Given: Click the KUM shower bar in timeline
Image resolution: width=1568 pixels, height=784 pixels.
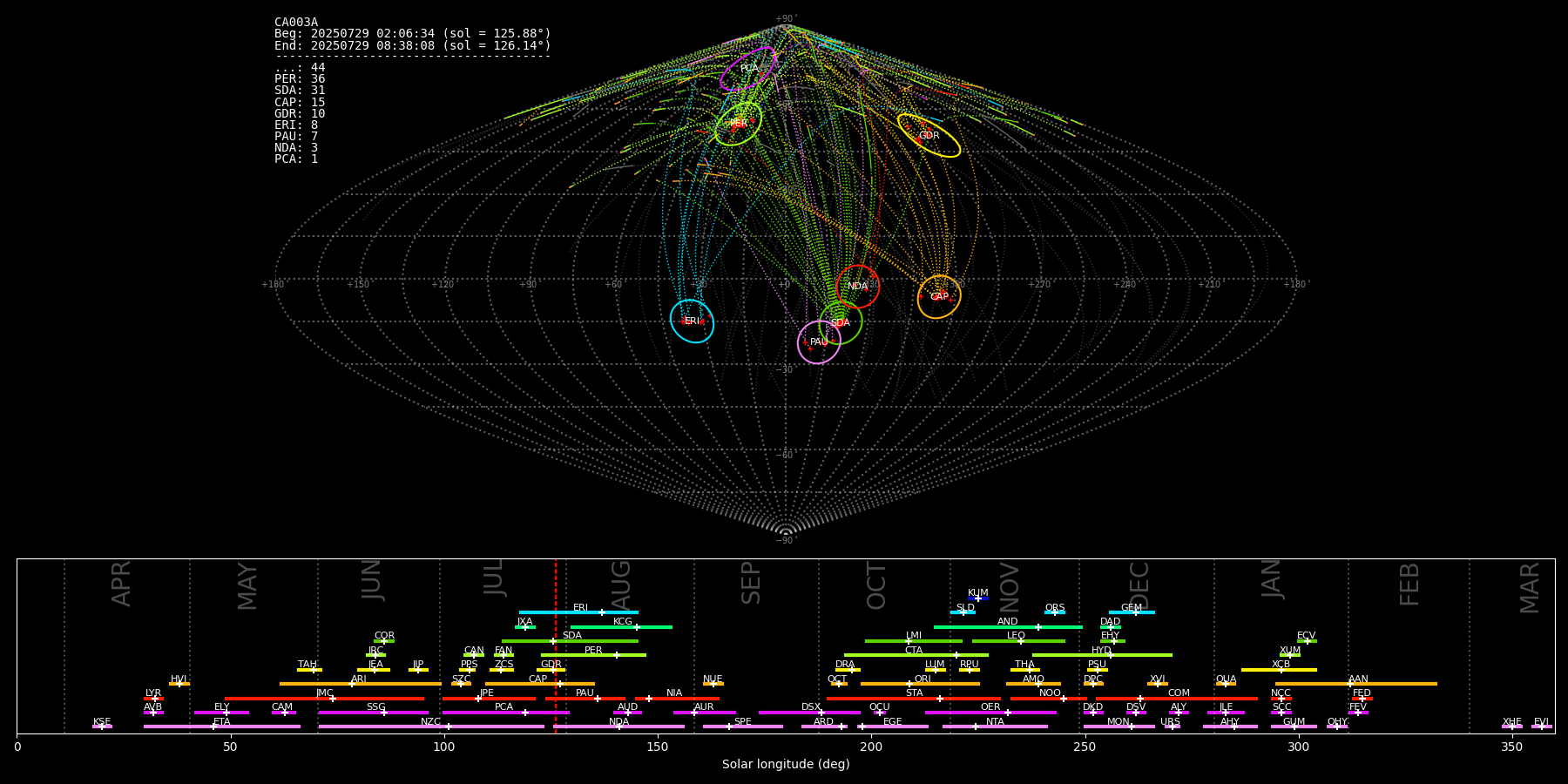Looking at the screenshot, I should pos(978,598).
